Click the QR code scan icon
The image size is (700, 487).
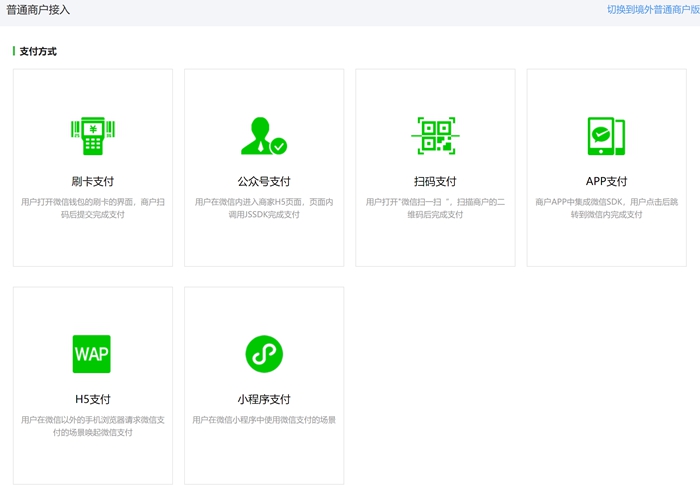[435, 136]
